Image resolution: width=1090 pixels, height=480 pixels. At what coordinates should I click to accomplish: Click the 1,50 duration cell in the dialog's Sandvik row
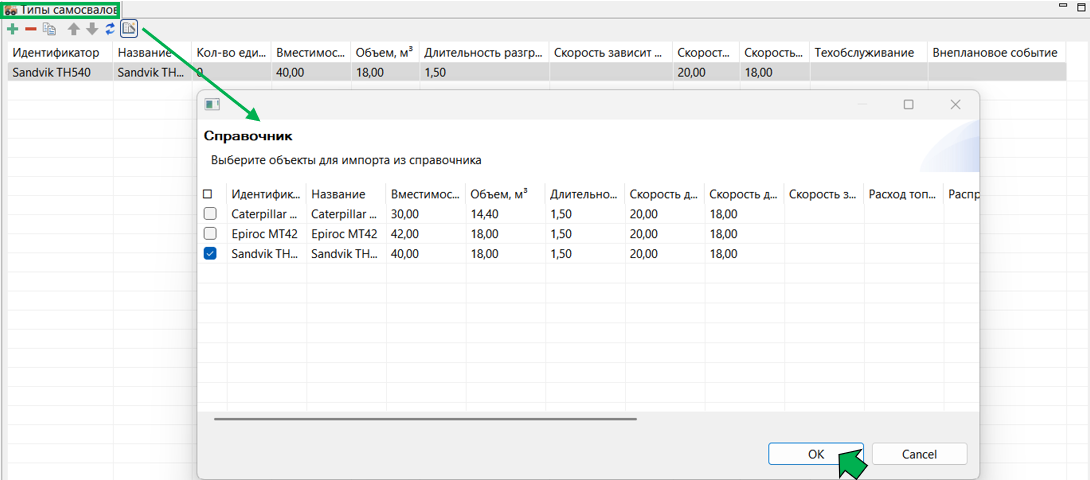coord(585,254)
